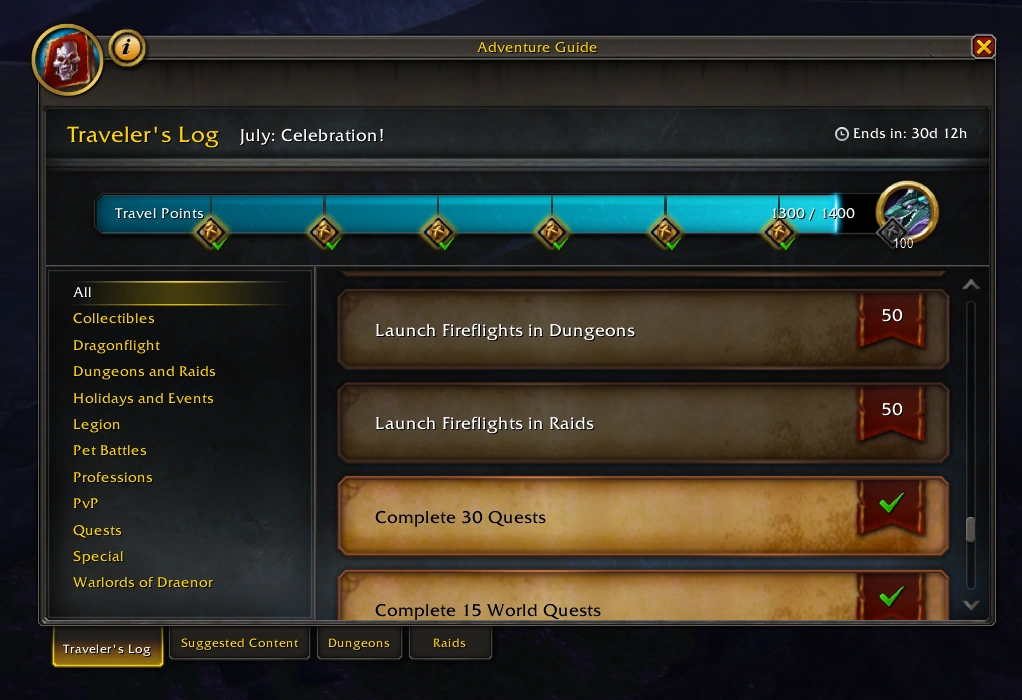Click the dragon mount reward icon
Screen dimensions: 1022x700
(907, 212)
